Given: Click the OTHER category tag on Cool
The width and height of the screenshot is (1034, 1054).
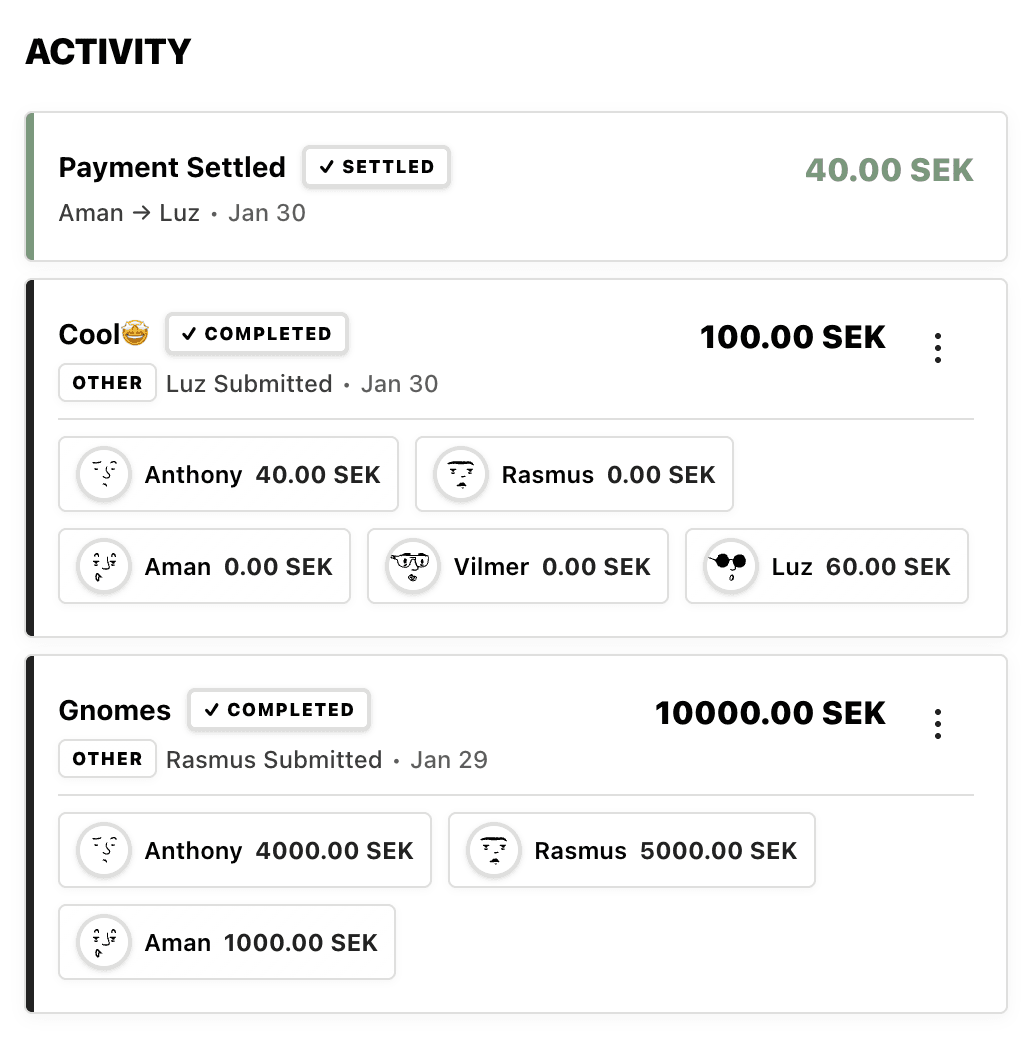Looking at the screenshot, I should [x=107, y=382].
